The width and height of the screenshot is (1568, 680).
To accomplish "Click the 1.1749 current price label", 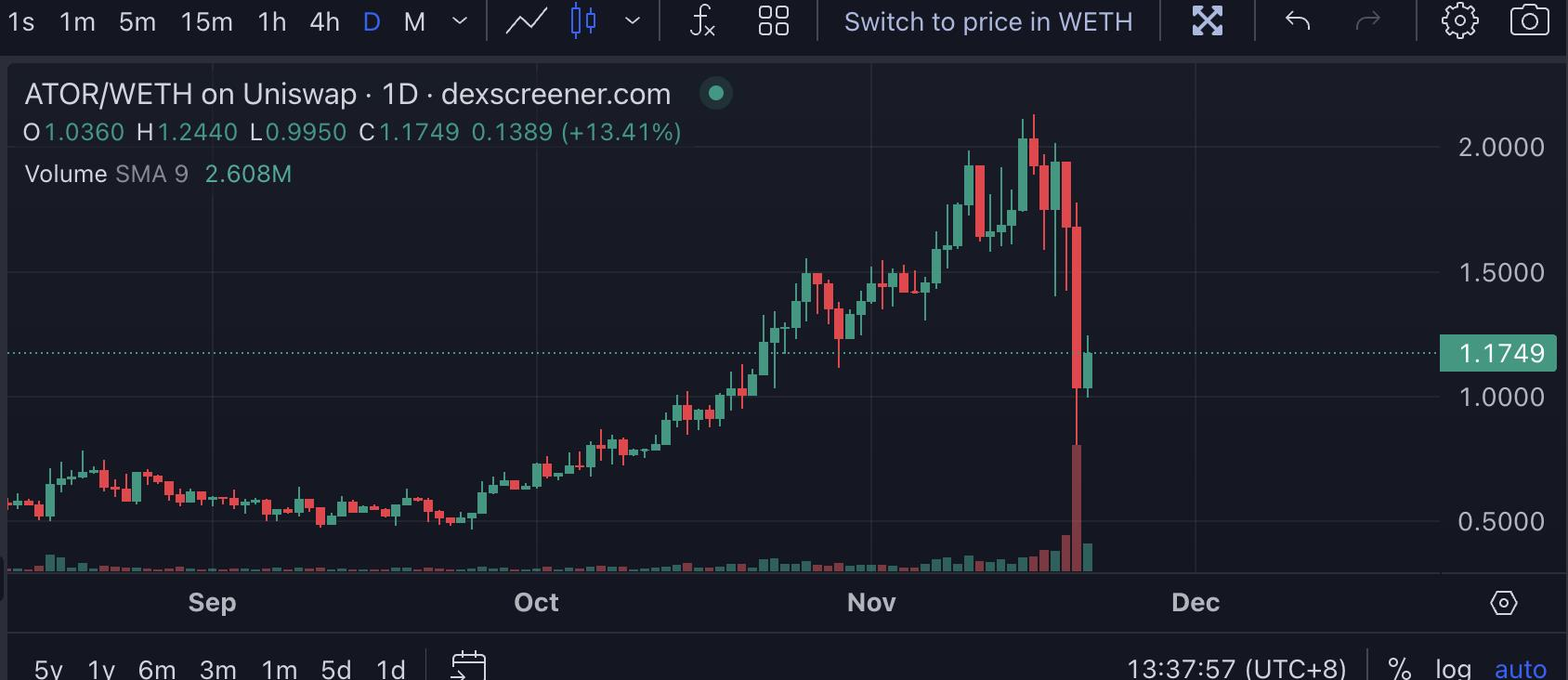I will click(x=1497, y=353).
